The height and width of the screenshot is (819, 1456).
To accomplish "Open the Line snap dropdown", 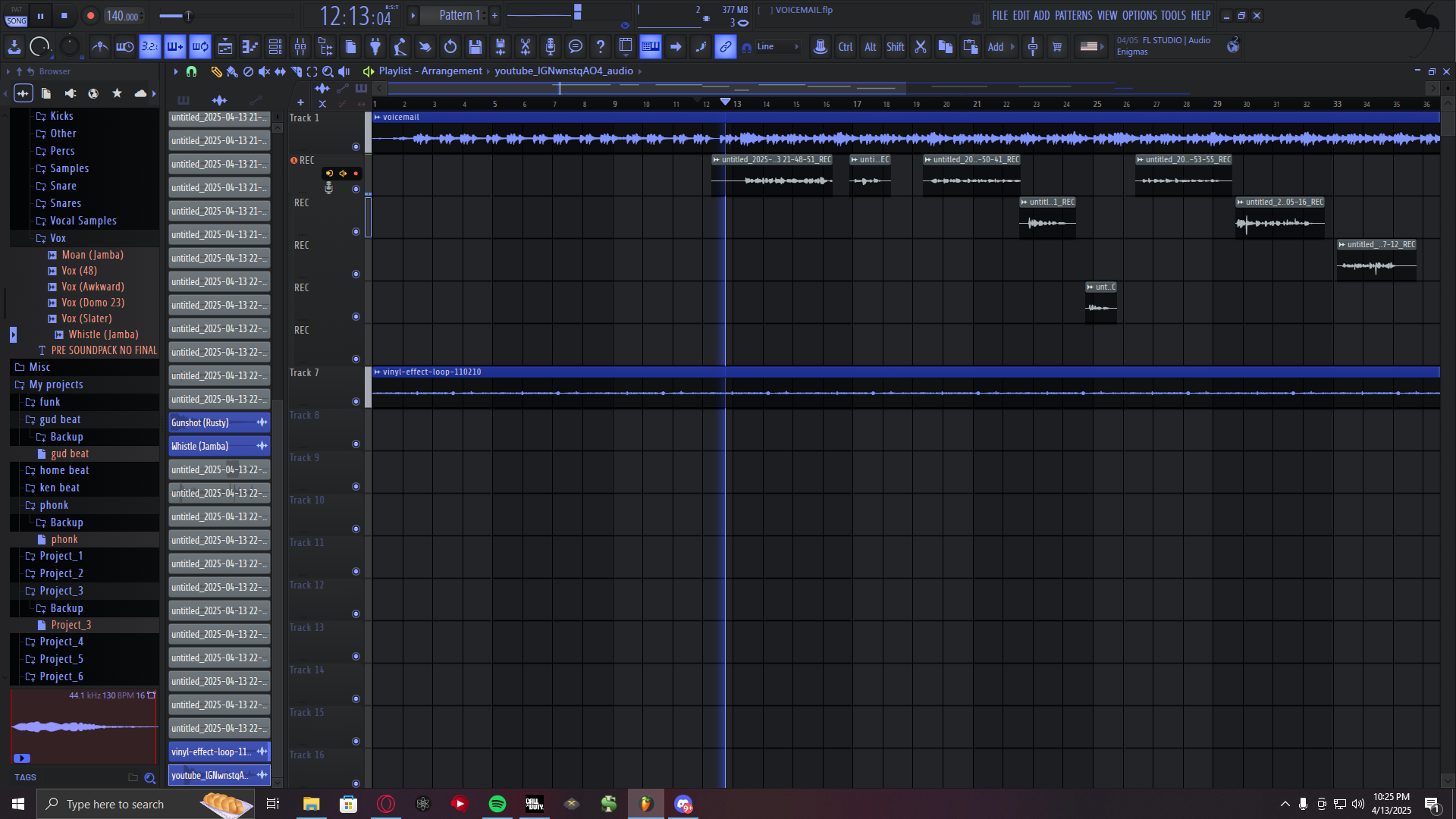I will pos(777,47).
